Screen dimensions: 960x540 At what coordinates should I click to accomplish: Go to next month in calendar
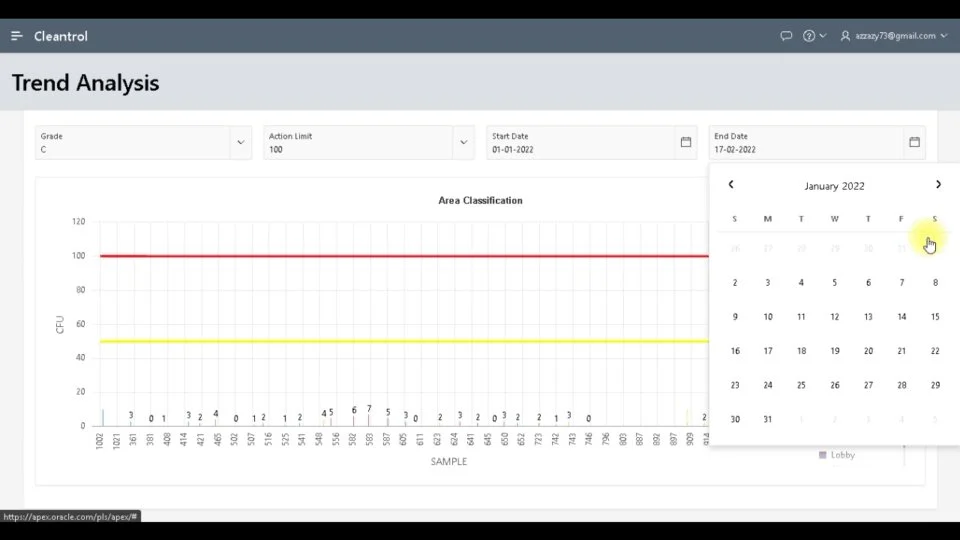click(x=938, y=185)
